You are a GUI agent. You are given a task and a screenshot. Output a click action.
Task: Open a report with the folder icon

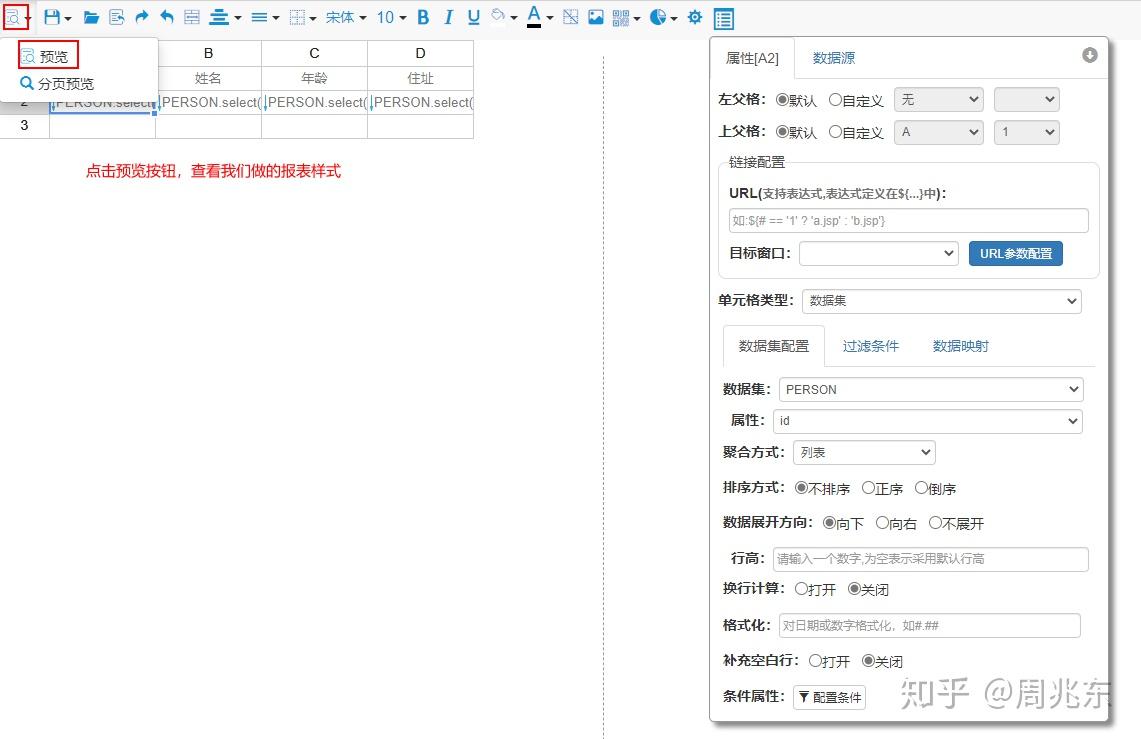91,17
